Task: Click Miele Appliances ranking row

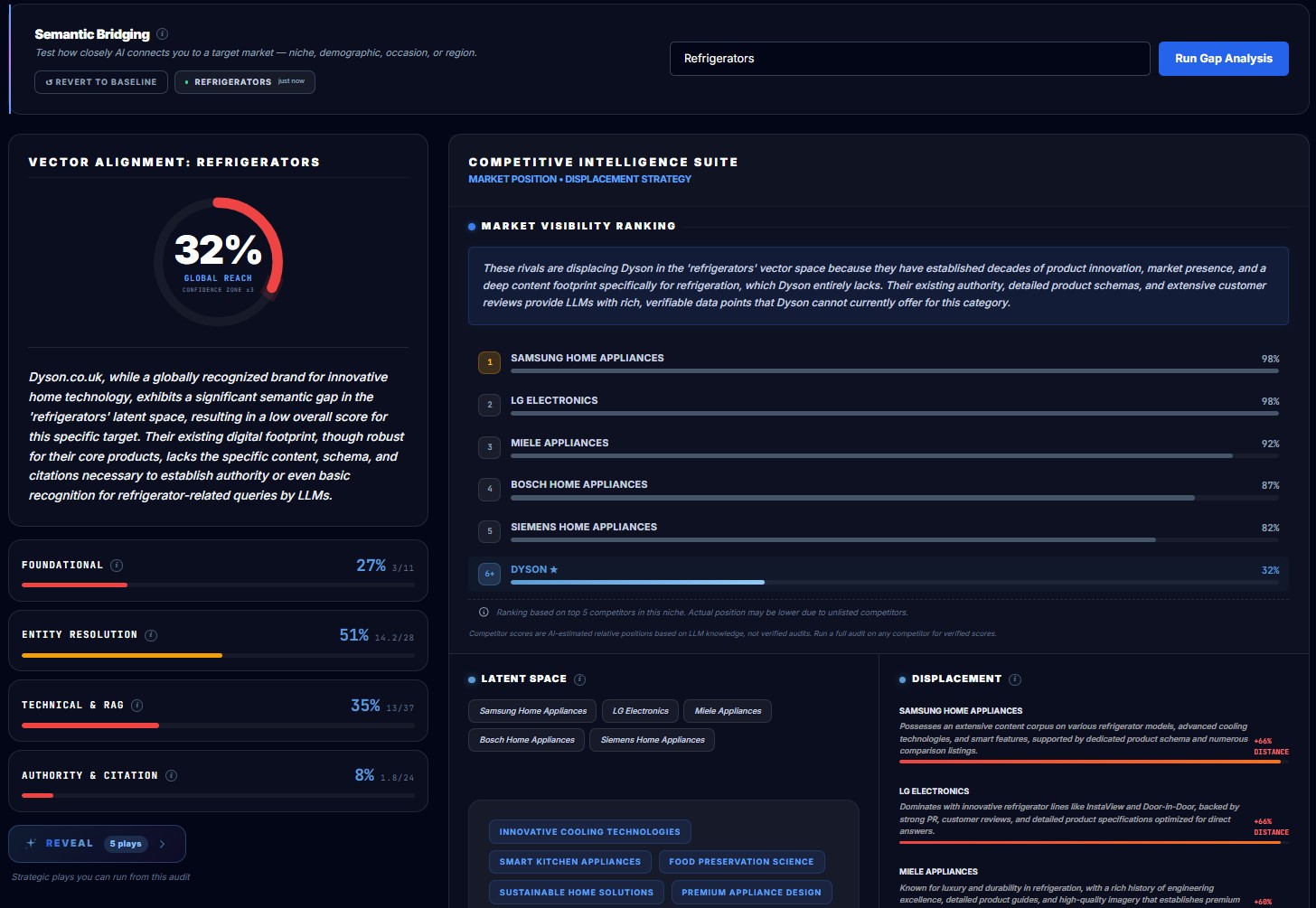Action: 879,446
